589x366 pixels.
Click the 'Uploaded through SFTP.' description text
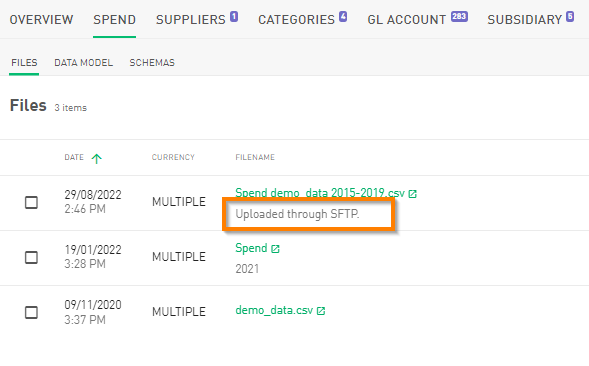(297, 214)
